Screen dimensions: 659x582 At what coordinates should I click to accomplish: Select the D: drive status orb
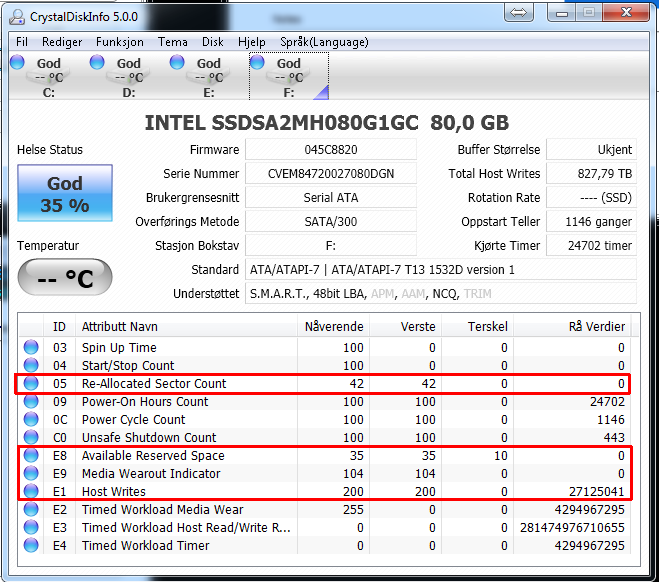[x=97, y=62]
